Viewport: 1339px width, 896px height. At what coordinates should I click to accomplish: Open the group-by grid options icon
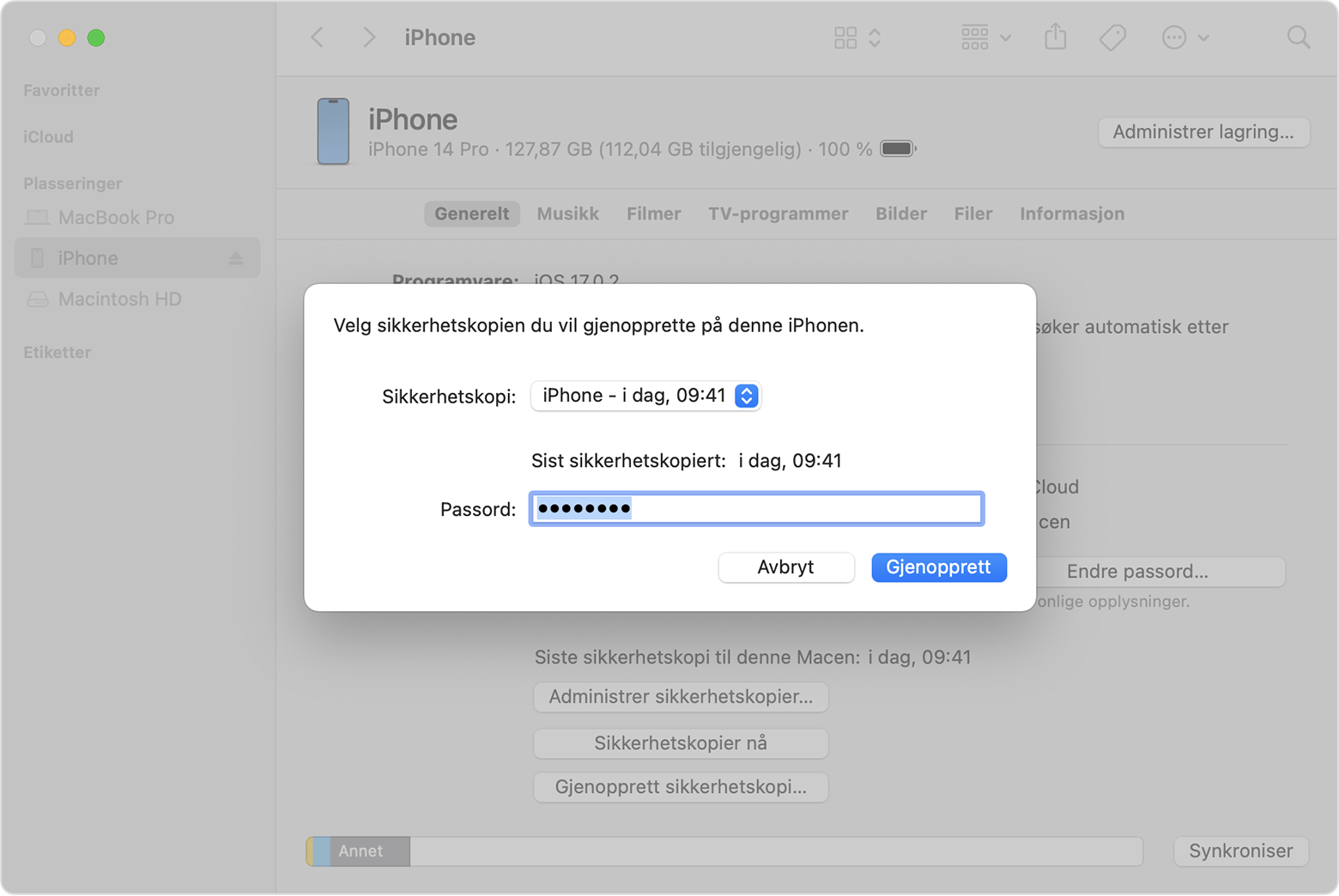(975, 38)
